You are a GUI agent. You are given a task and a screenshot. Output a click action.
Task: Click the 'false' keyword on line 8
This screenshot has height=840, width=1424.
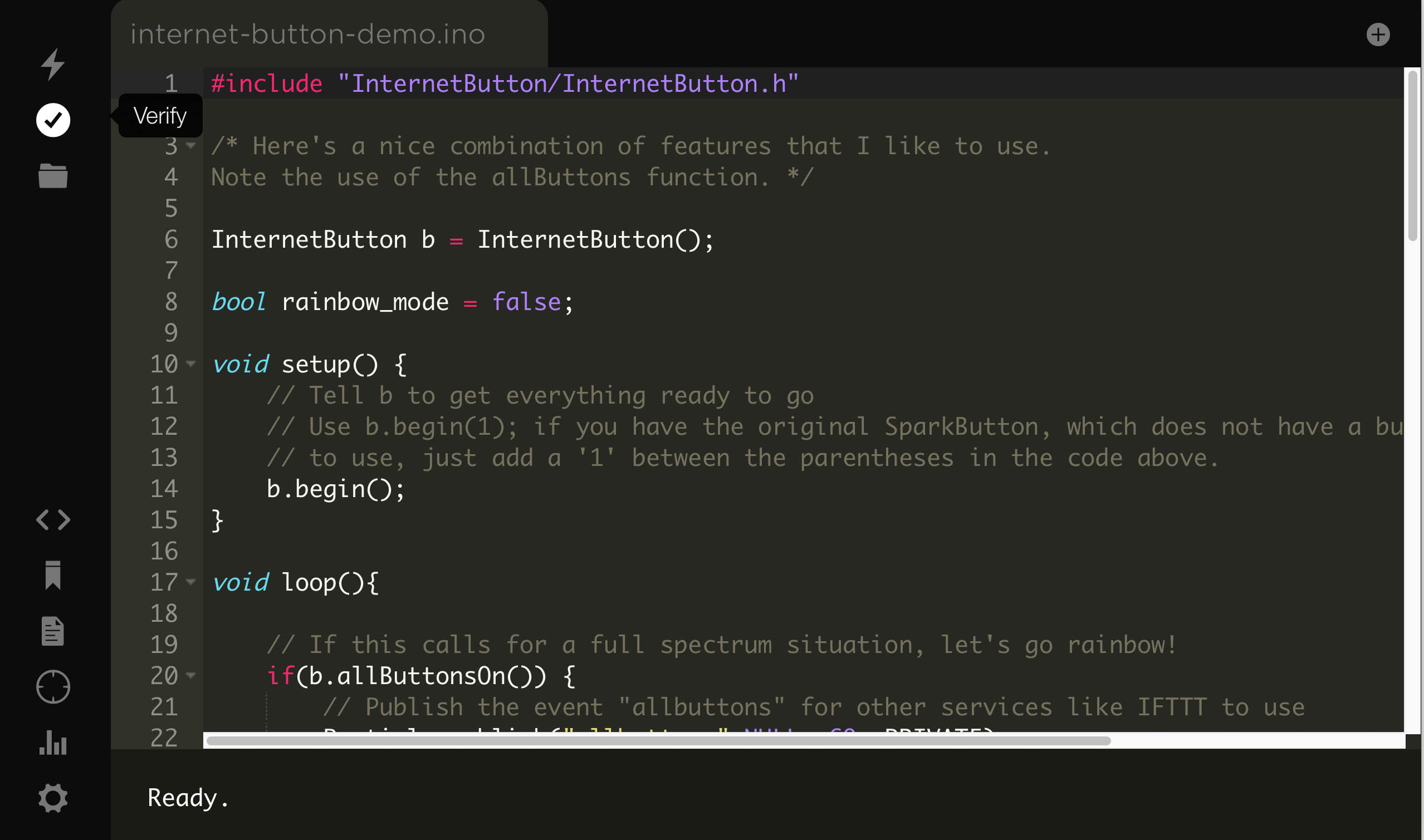coord(526,302)
